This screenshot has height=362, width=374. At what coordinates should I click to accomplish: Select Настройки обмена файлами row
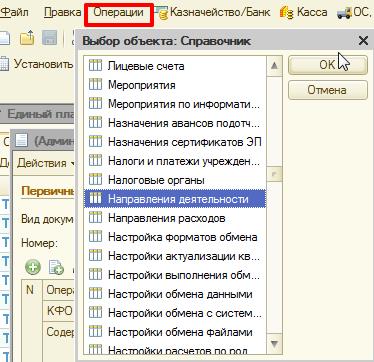coord(175,332)
